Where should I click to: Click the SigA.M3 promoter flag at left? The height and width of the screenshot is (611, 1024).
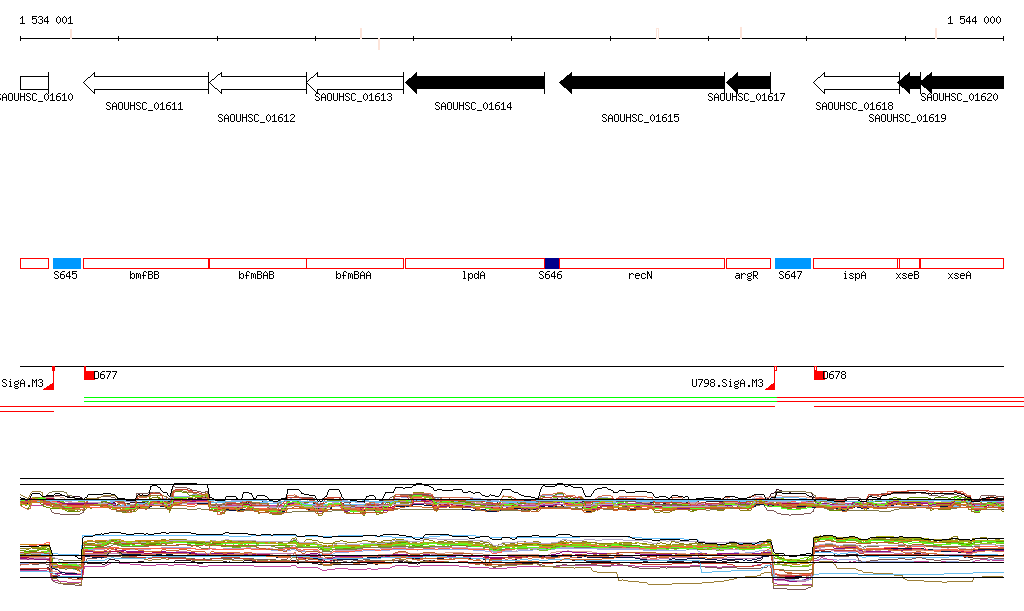click(x=49, y=379)
